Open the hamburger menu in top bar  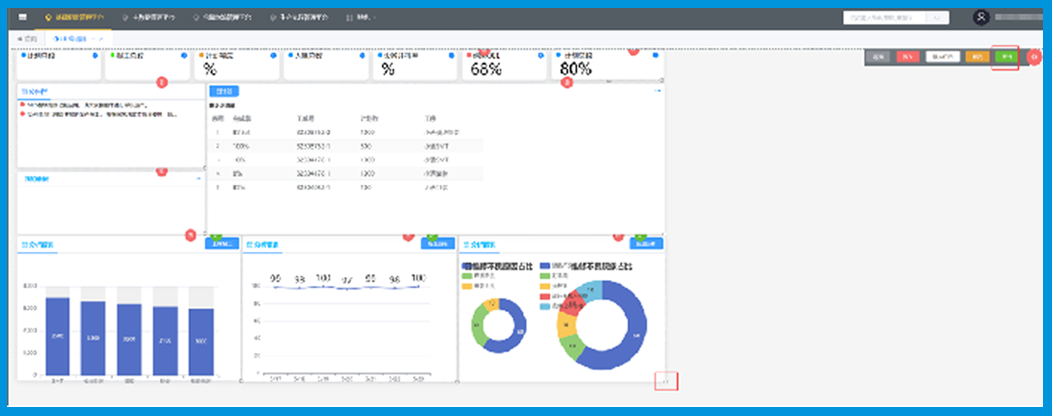23,17
